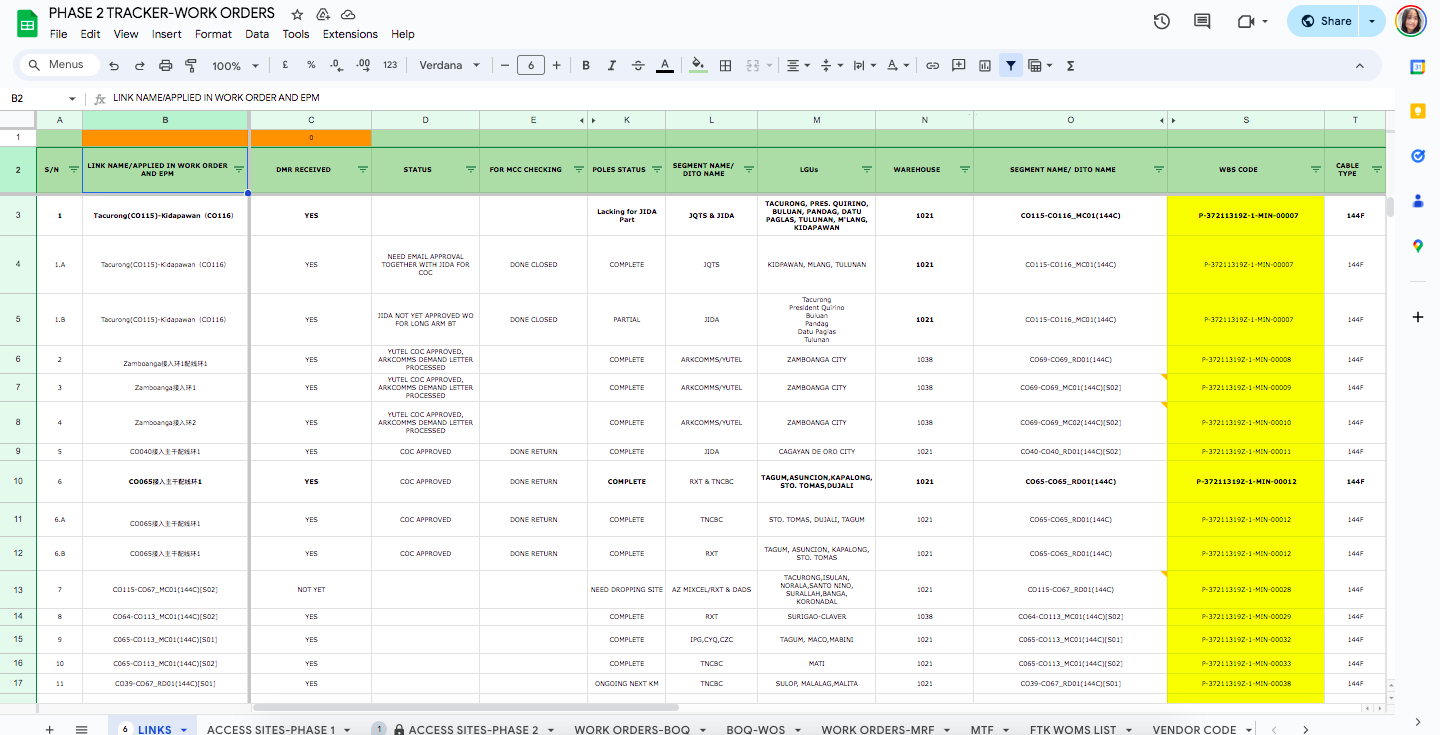This screenshot has height=735, width=1440.
Task: Open the Verdana font dropdown
Action: pos(450,65)
